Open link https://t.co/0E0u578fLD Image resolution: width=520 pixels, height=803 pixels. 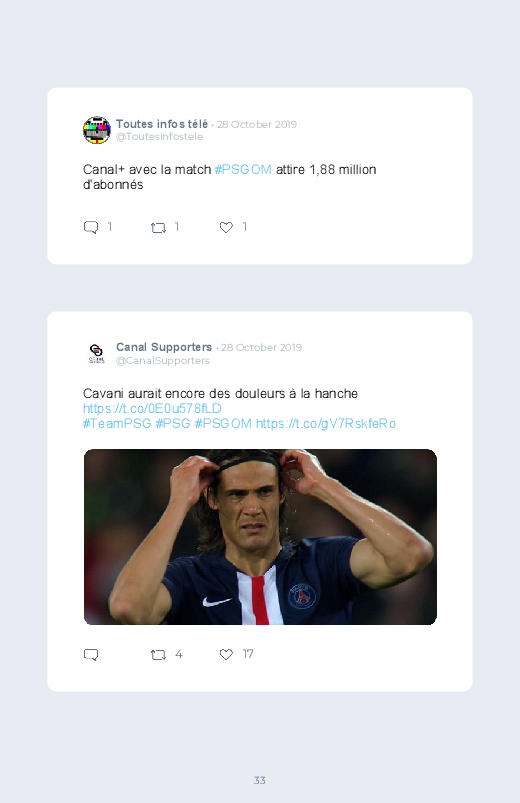point(152,408)
